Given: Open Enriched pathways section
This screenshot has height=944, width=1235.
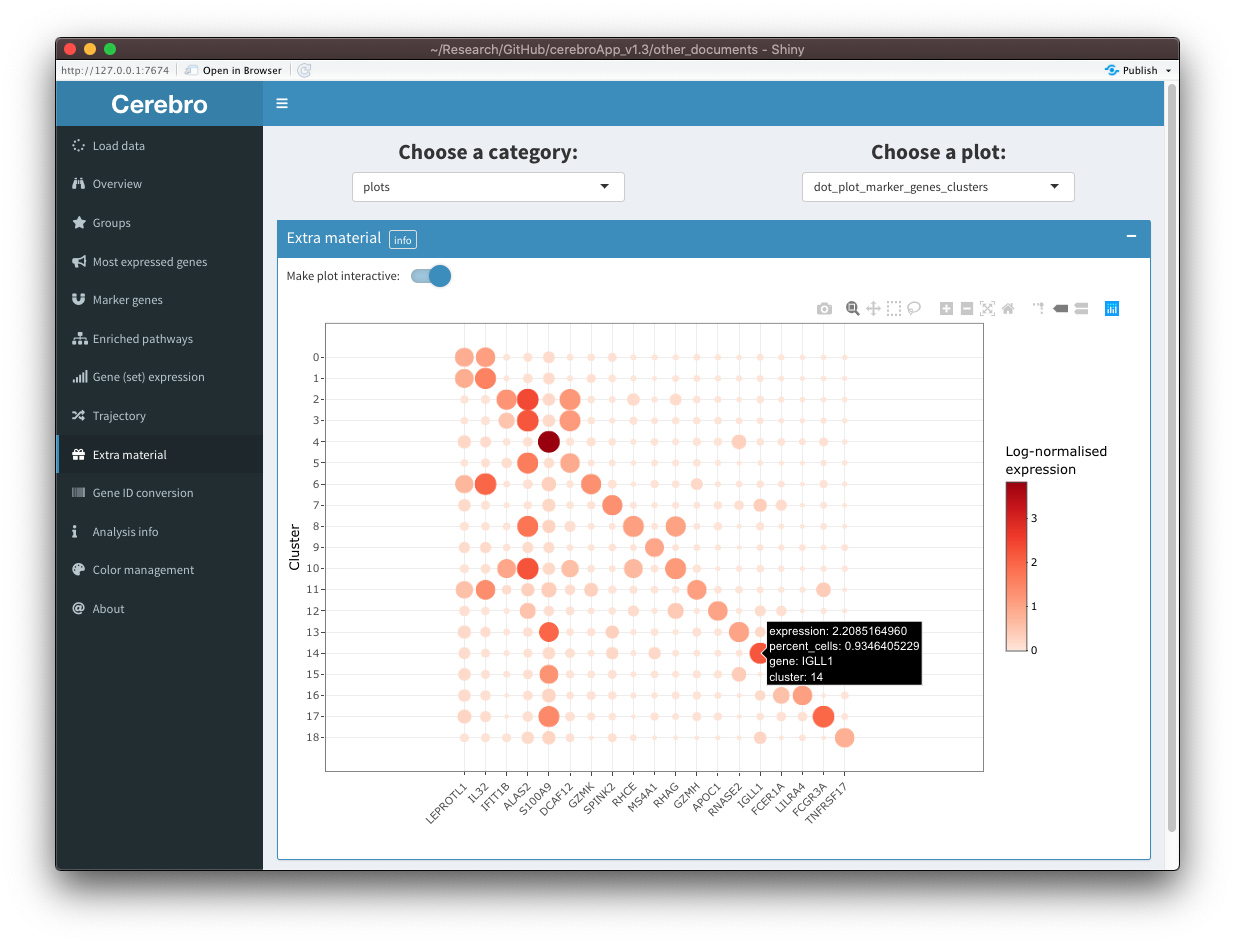Looking at the screenshot, I should [x=159, y=339].
